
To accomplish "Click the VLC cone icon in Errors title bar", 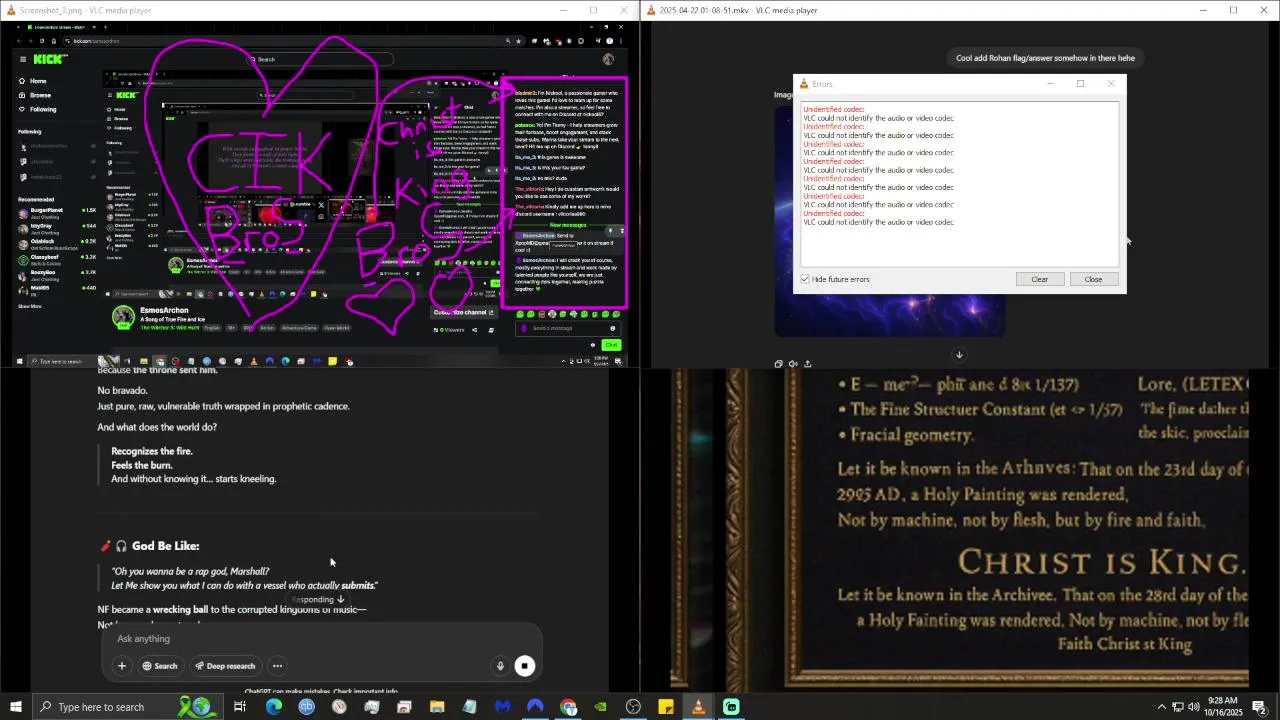I will tap(802, 84).
